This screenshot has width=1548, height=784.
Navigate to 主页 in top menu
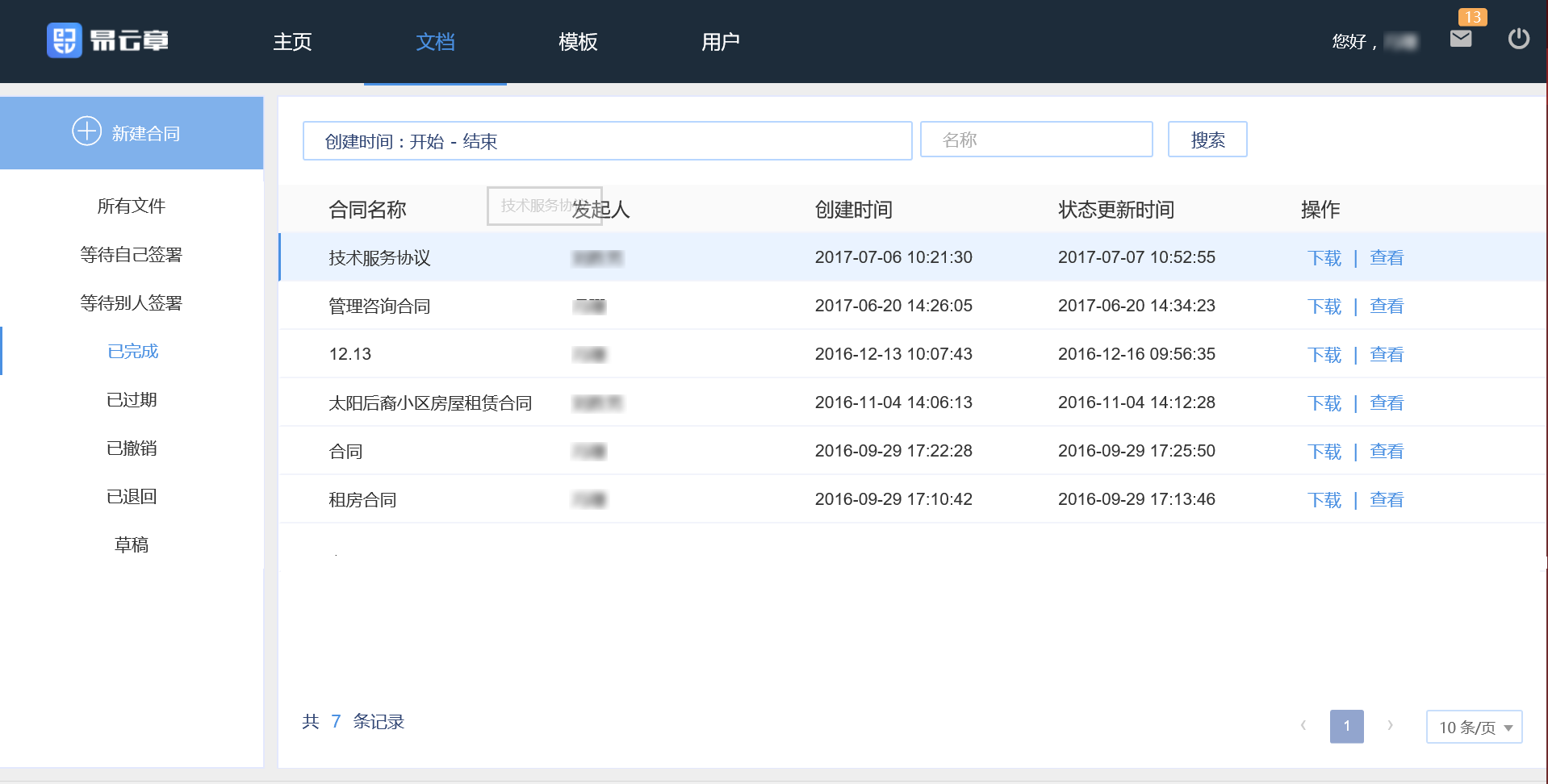coord(292,42)
